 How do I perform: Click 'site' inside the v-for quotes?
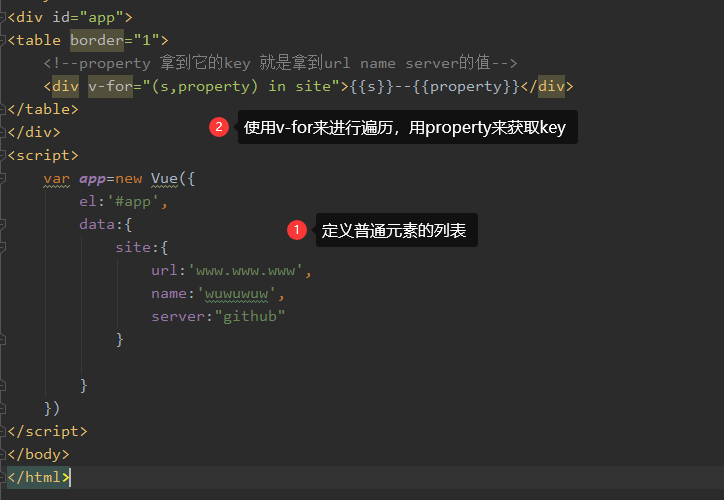313,86
